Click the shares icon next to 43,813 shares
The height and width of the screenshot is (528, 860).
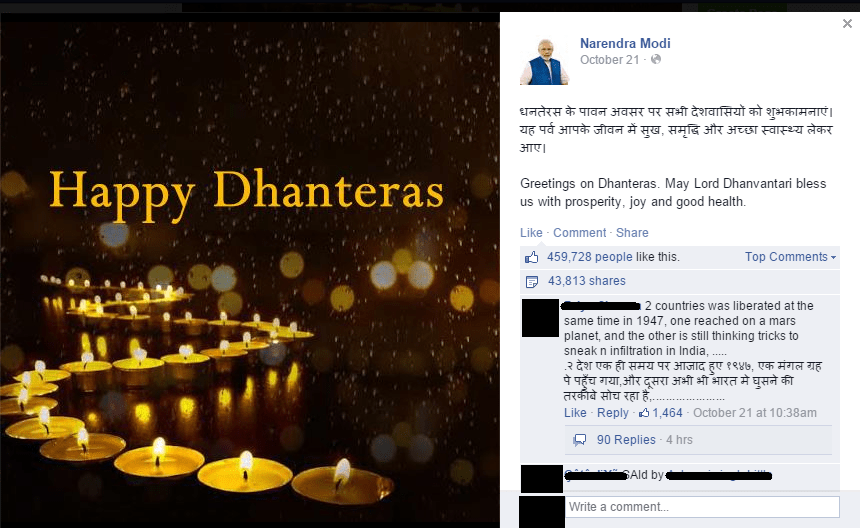point(531,282)
